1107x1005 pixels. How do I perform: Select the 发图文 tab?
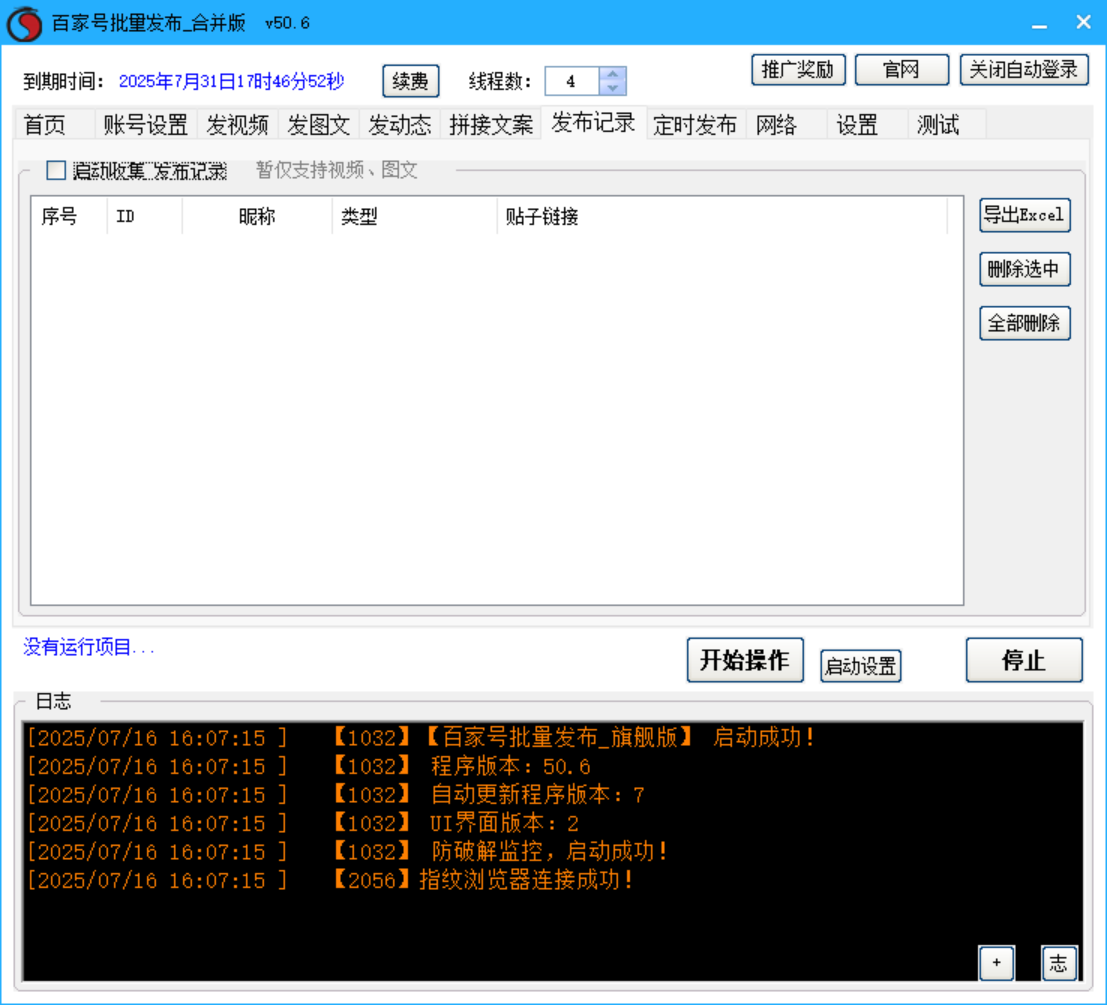point(318,125)
